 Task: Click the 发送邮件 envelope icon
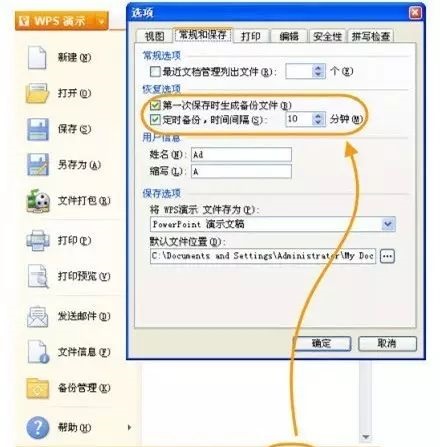37,316
